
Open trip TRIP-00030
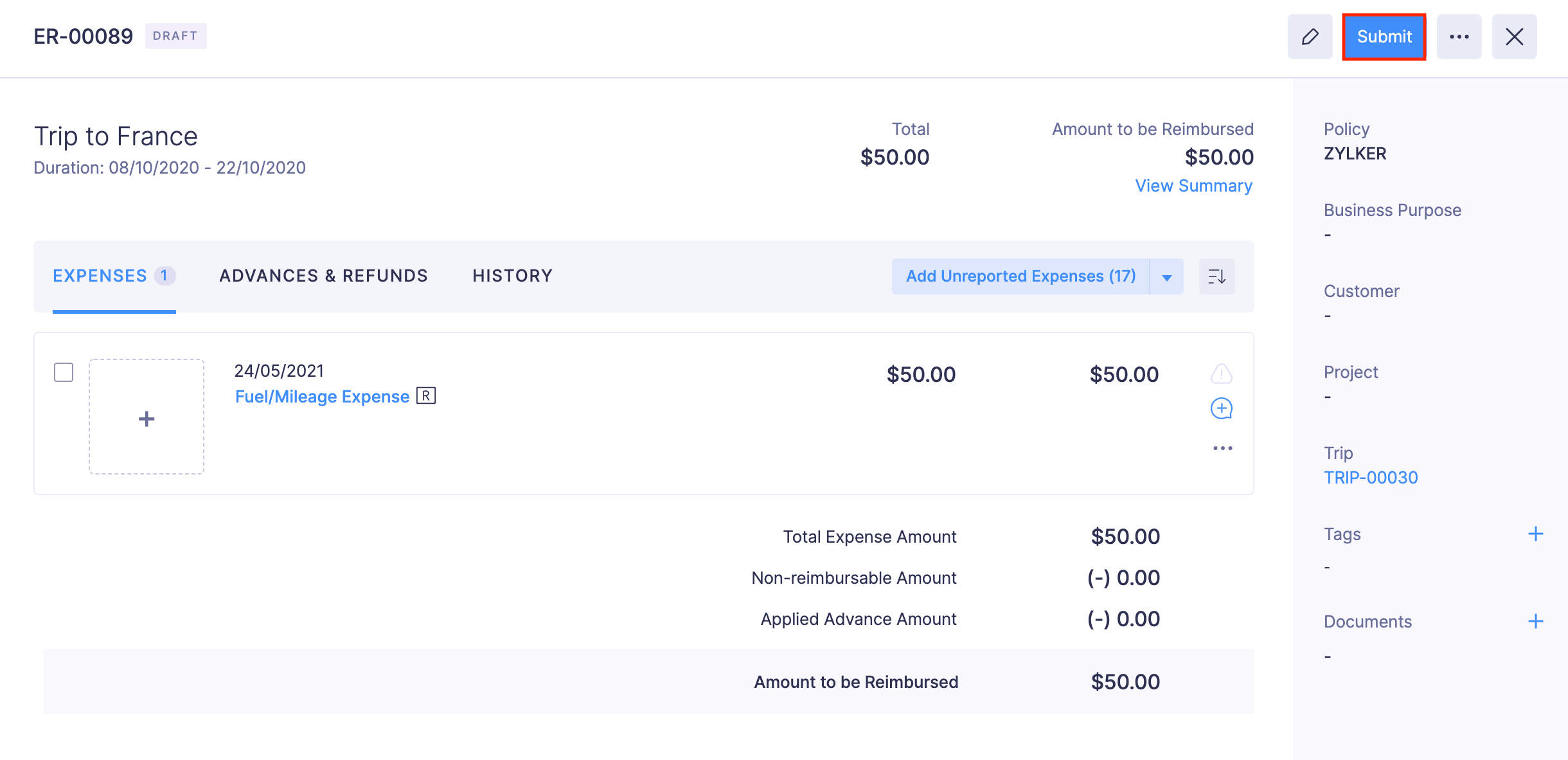[1372, 477]
